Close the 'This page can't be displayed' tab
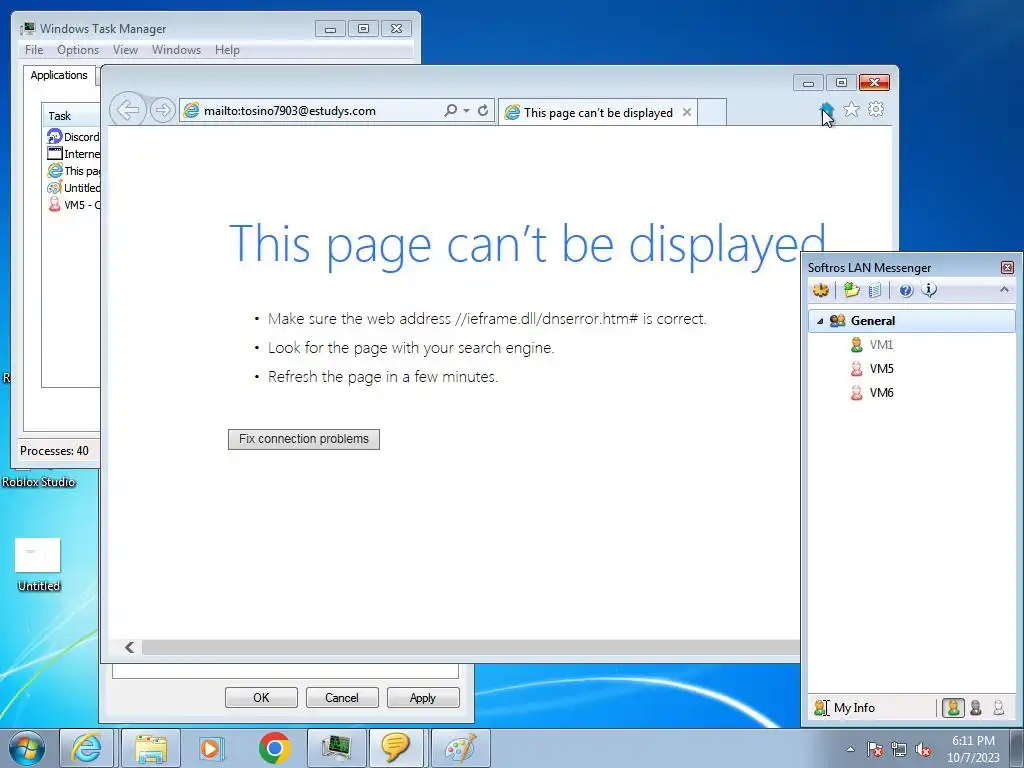Image resolution: width=1024 pixels, height=768 pixels. point(687,112)
